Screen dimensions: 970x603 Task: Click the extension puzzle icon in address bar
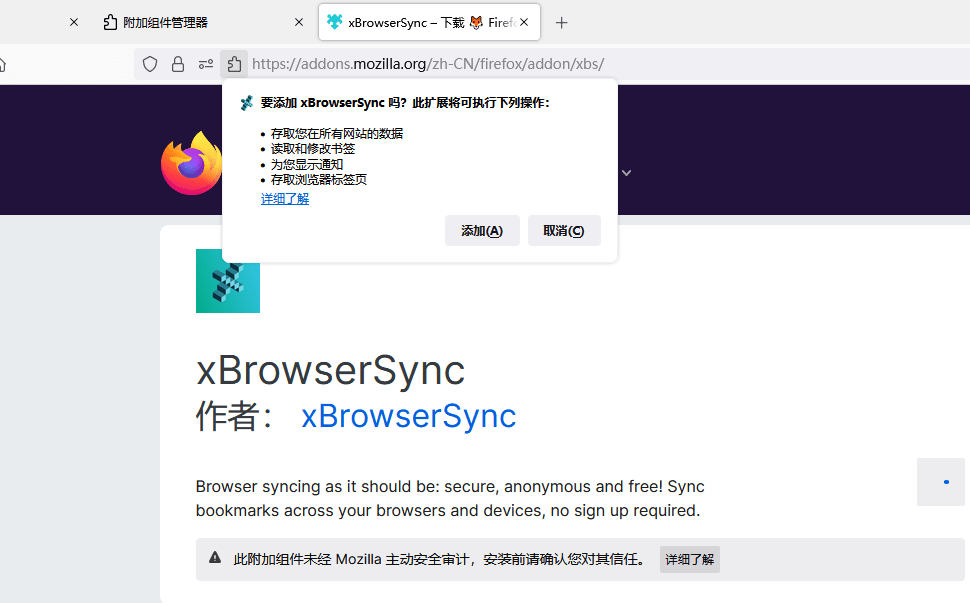[234, 64]
